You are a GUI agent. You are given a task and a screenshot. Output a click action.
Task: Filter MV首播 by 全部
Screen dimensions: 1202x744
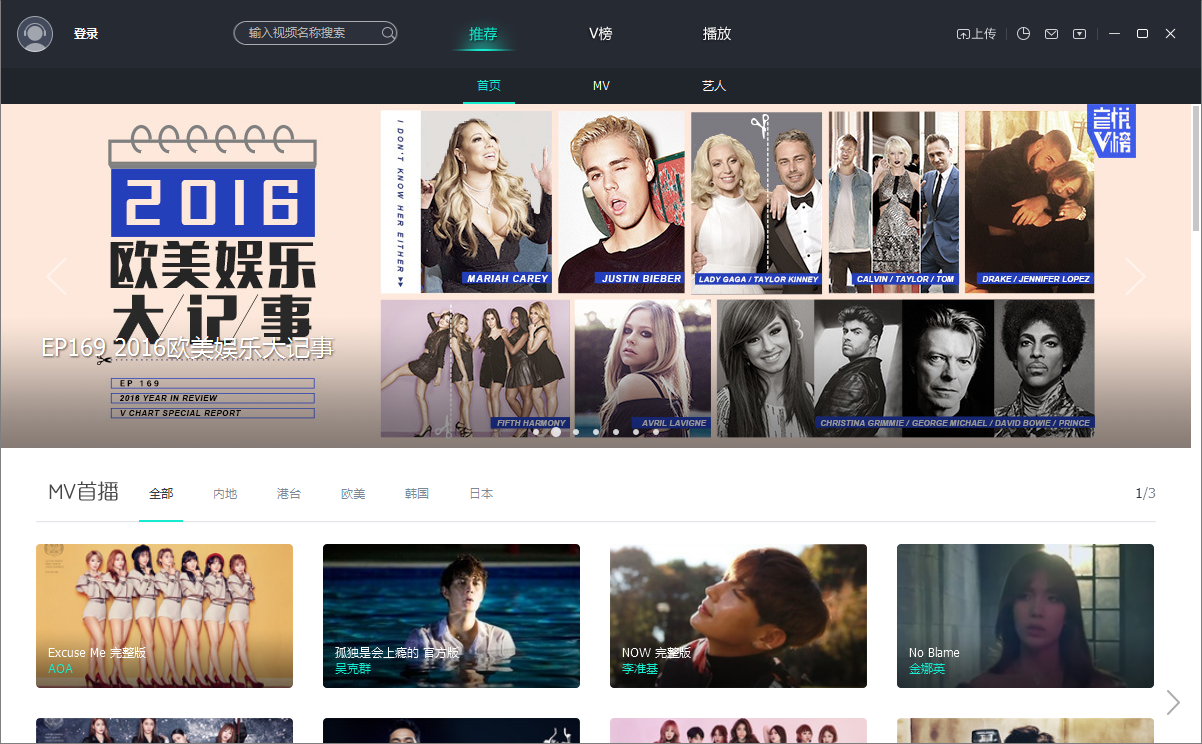[x=161, y=494]
